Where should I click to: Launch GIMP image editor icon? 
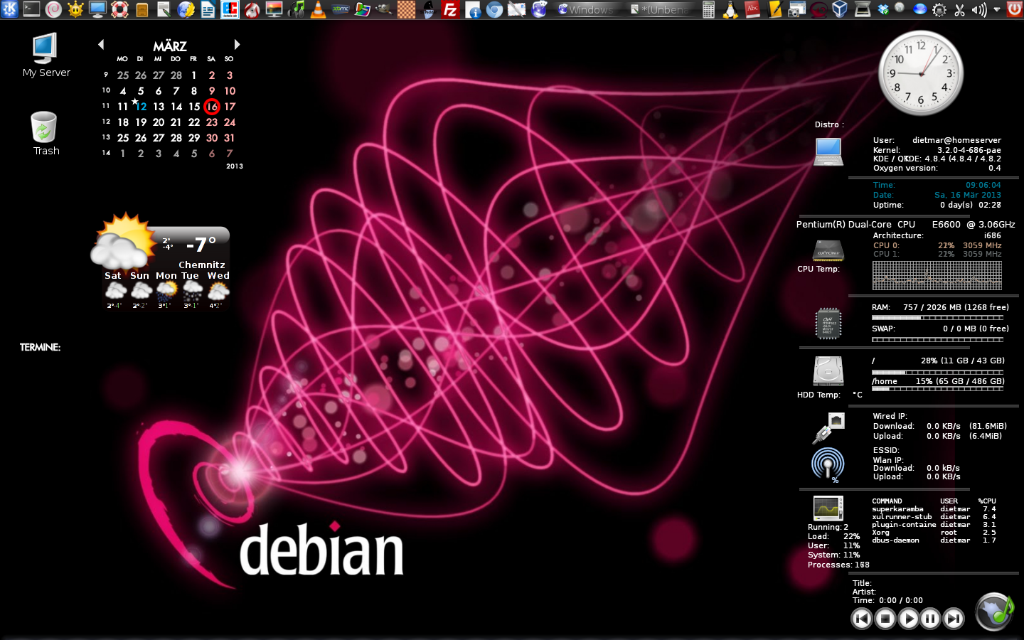[x=384, y=9]
